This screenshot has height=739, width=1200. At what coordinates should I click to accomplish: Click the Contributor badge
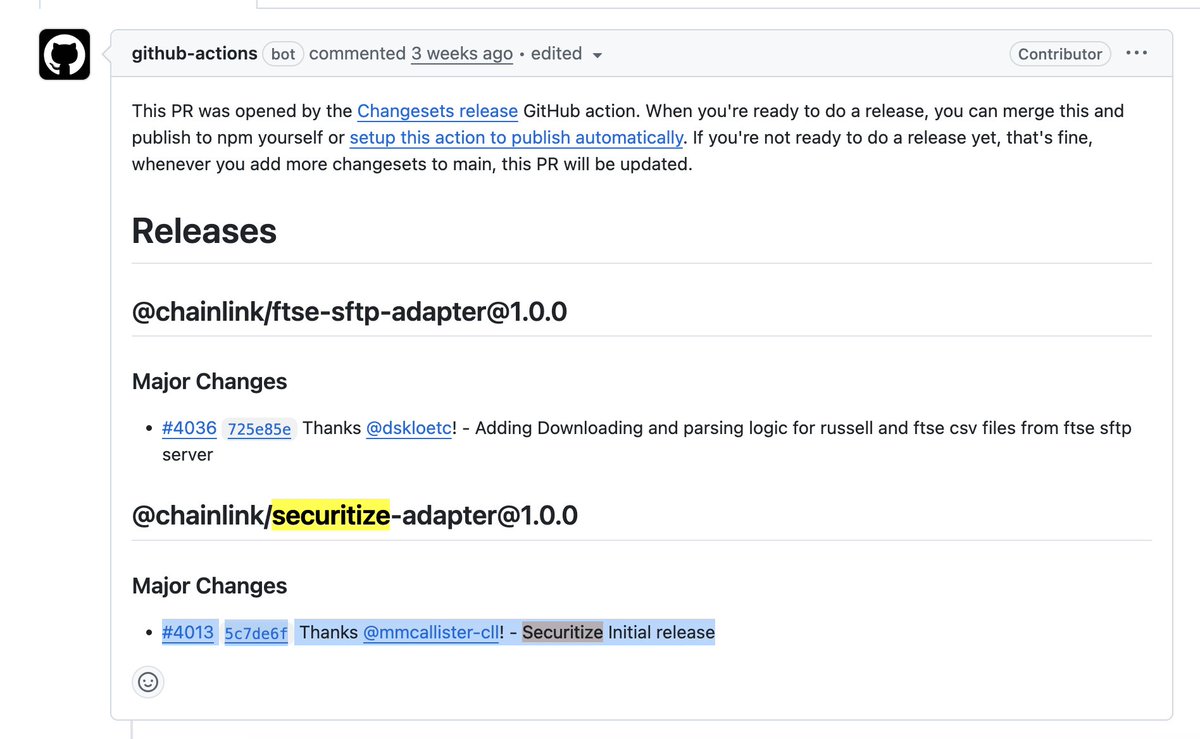pos(1059,54)
